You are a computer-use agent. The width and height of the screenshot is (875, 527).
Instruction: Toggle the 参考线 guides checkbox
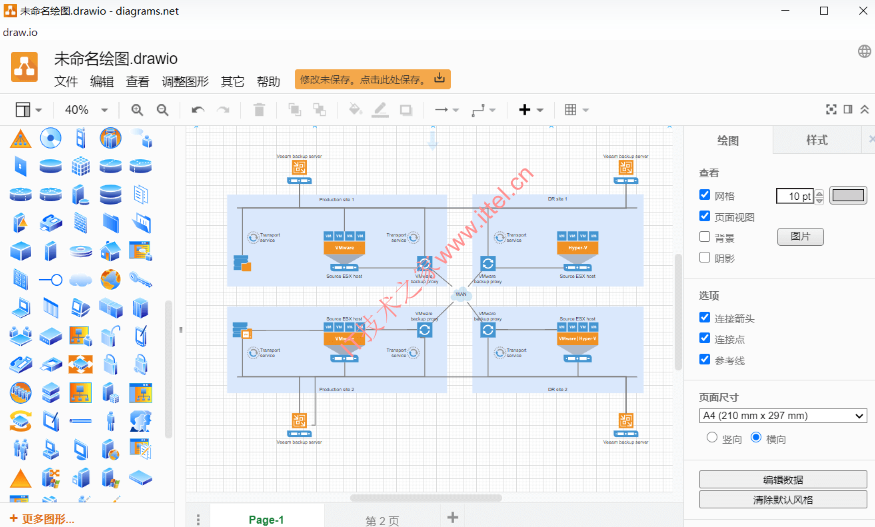[705, 359]
